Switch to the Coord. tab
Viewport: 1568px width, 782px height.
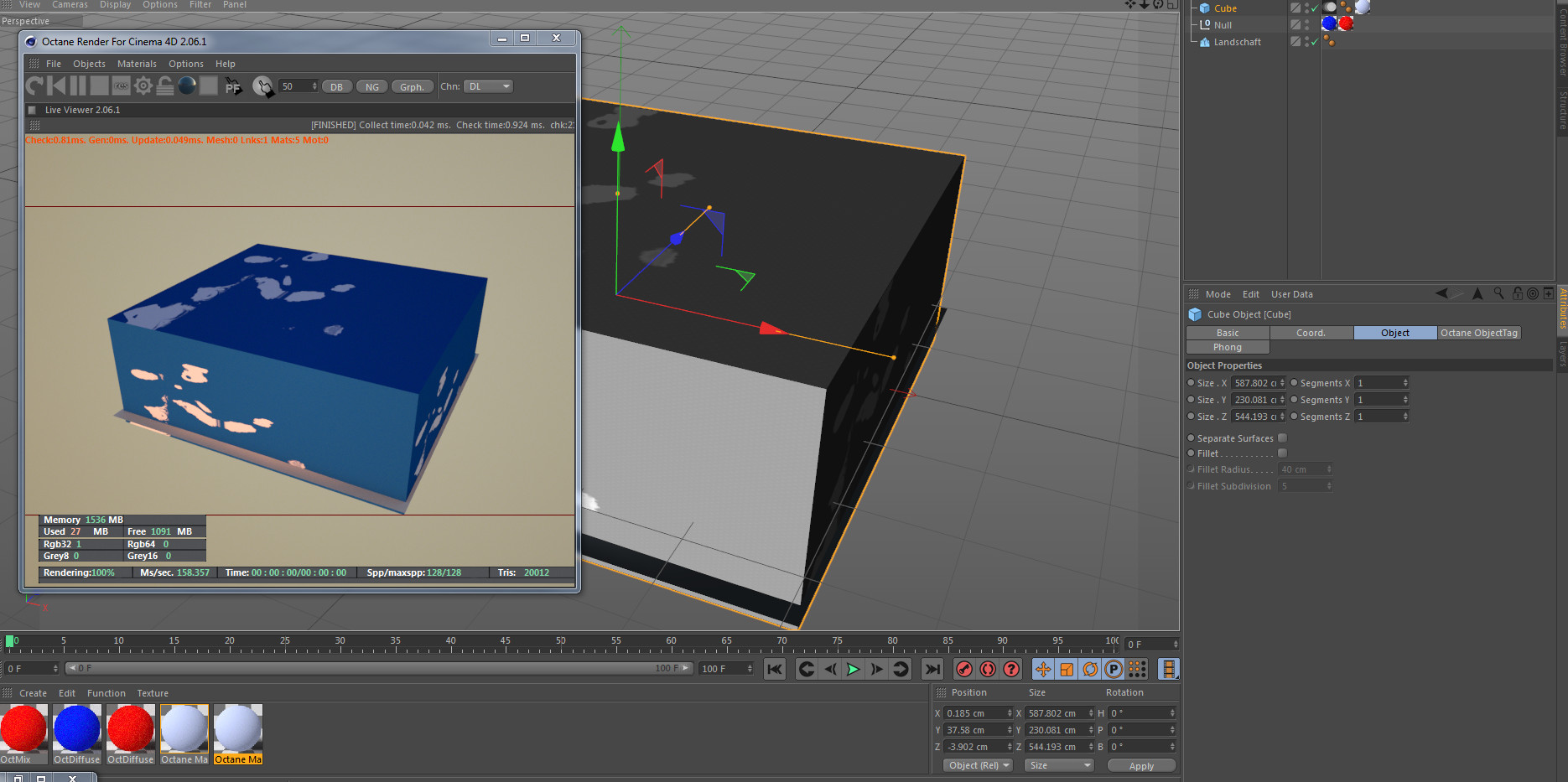pyautogui.click(x=1311, y=333)
